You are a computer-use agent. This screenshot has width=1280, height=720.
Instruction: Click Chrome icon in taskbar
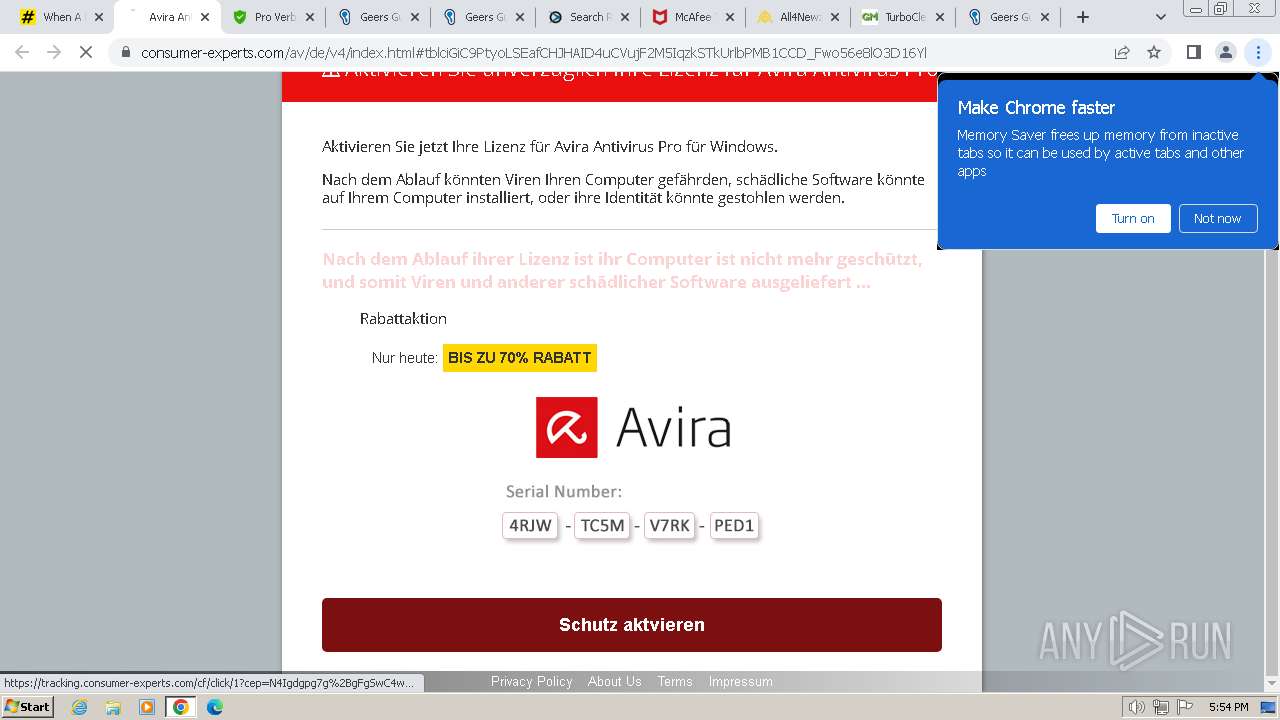click(x=181, y=707)
